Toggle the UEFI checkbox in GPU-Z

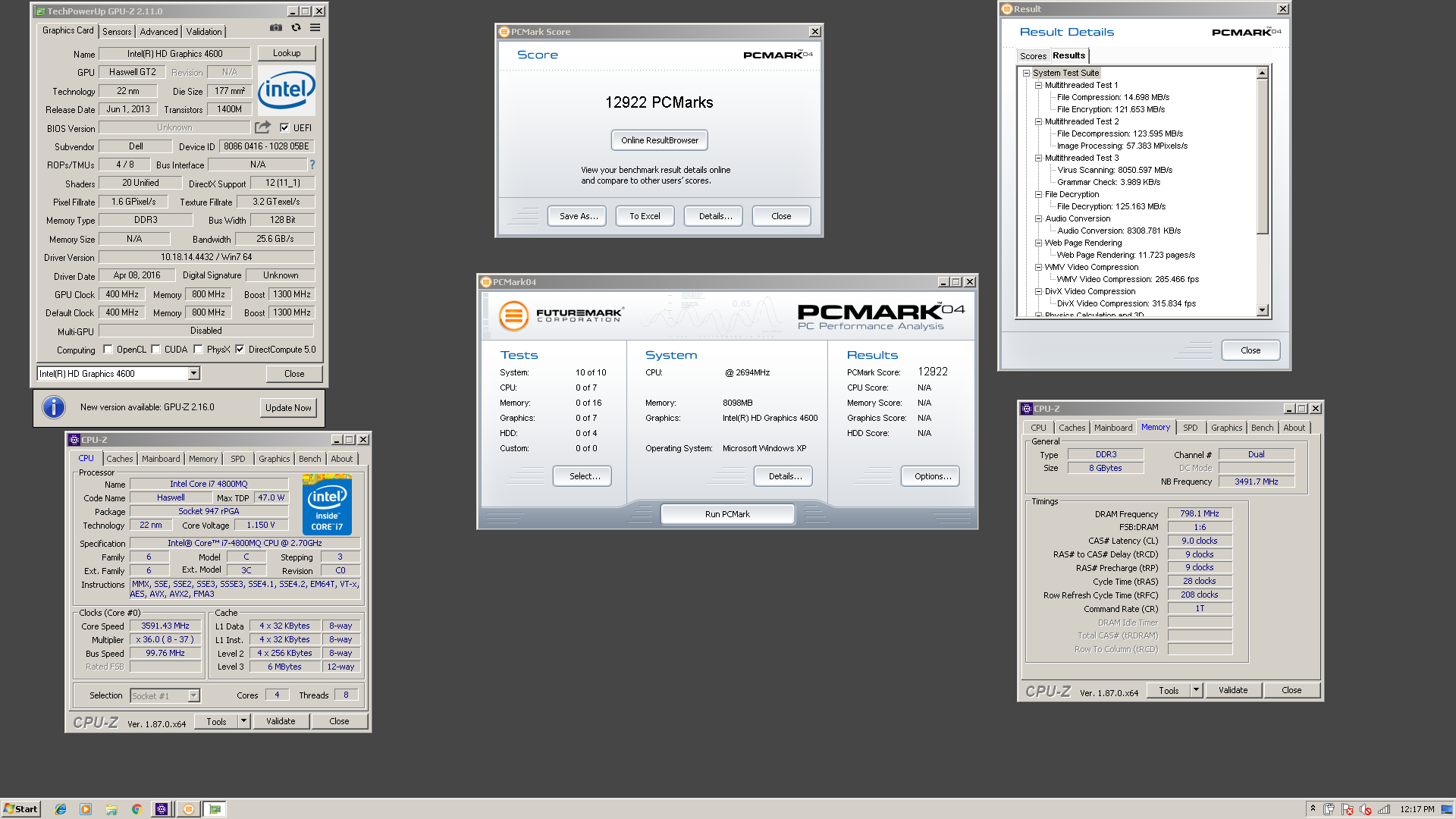click(284, 127)
